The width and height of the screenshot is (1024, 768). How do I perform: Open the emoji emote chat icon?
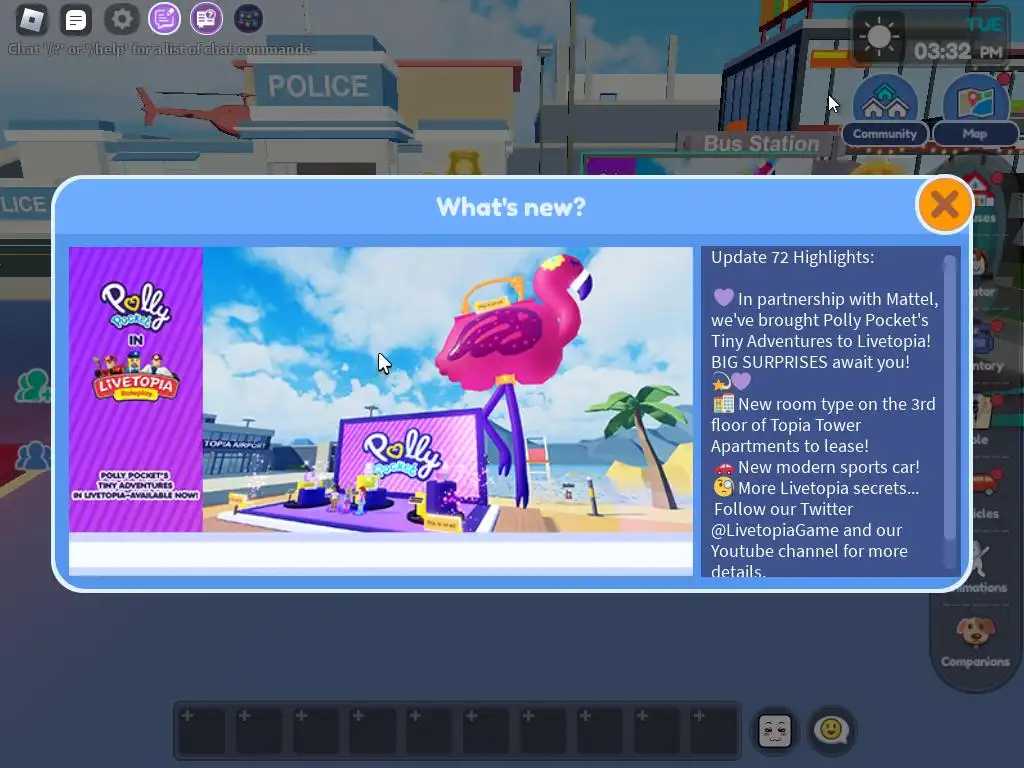[x=831, y=730]
